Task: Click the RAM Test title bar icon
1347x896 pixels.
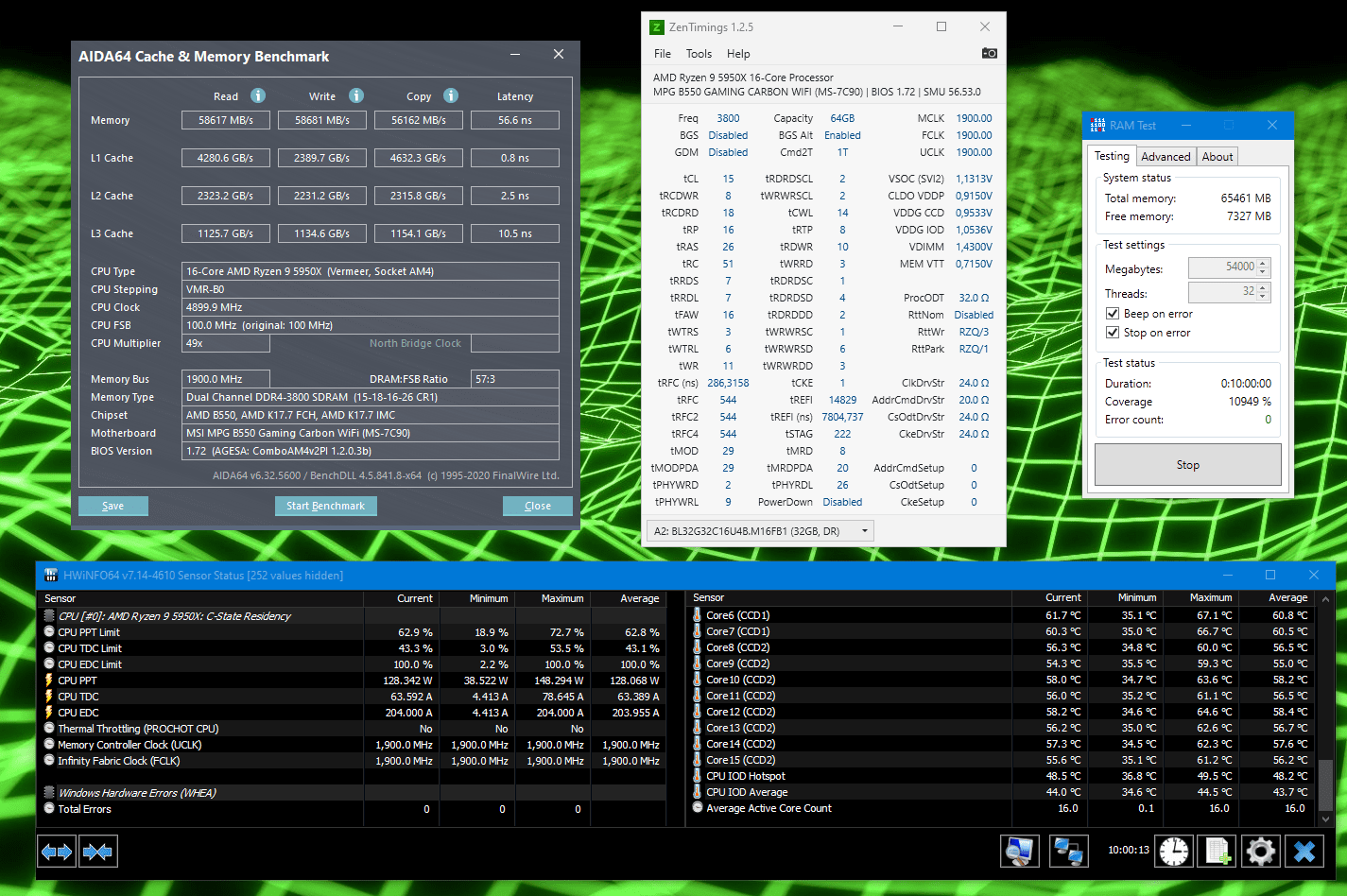Action: (1097, 125)
